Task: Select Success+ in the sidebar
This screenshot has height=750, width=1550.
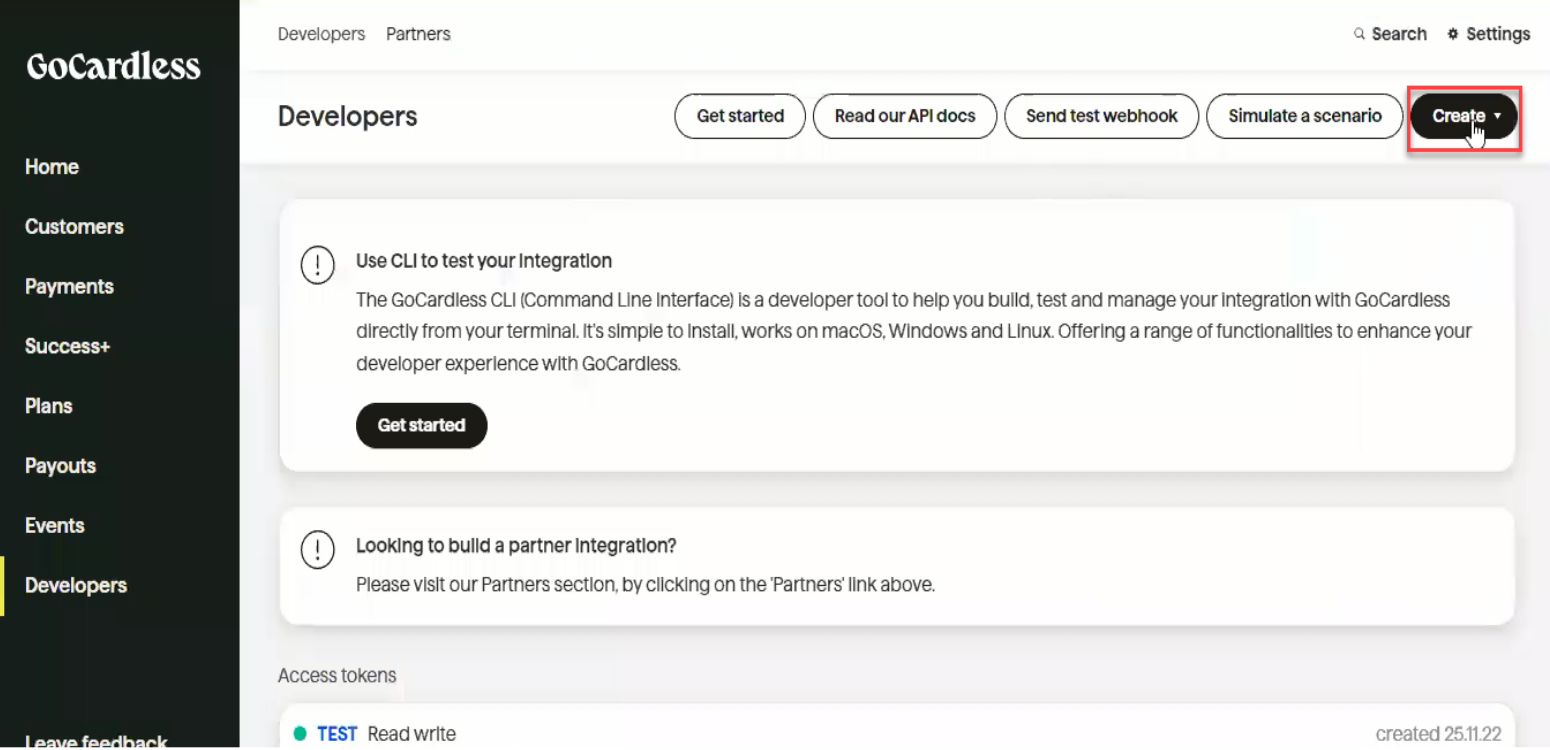Action: 68,347
